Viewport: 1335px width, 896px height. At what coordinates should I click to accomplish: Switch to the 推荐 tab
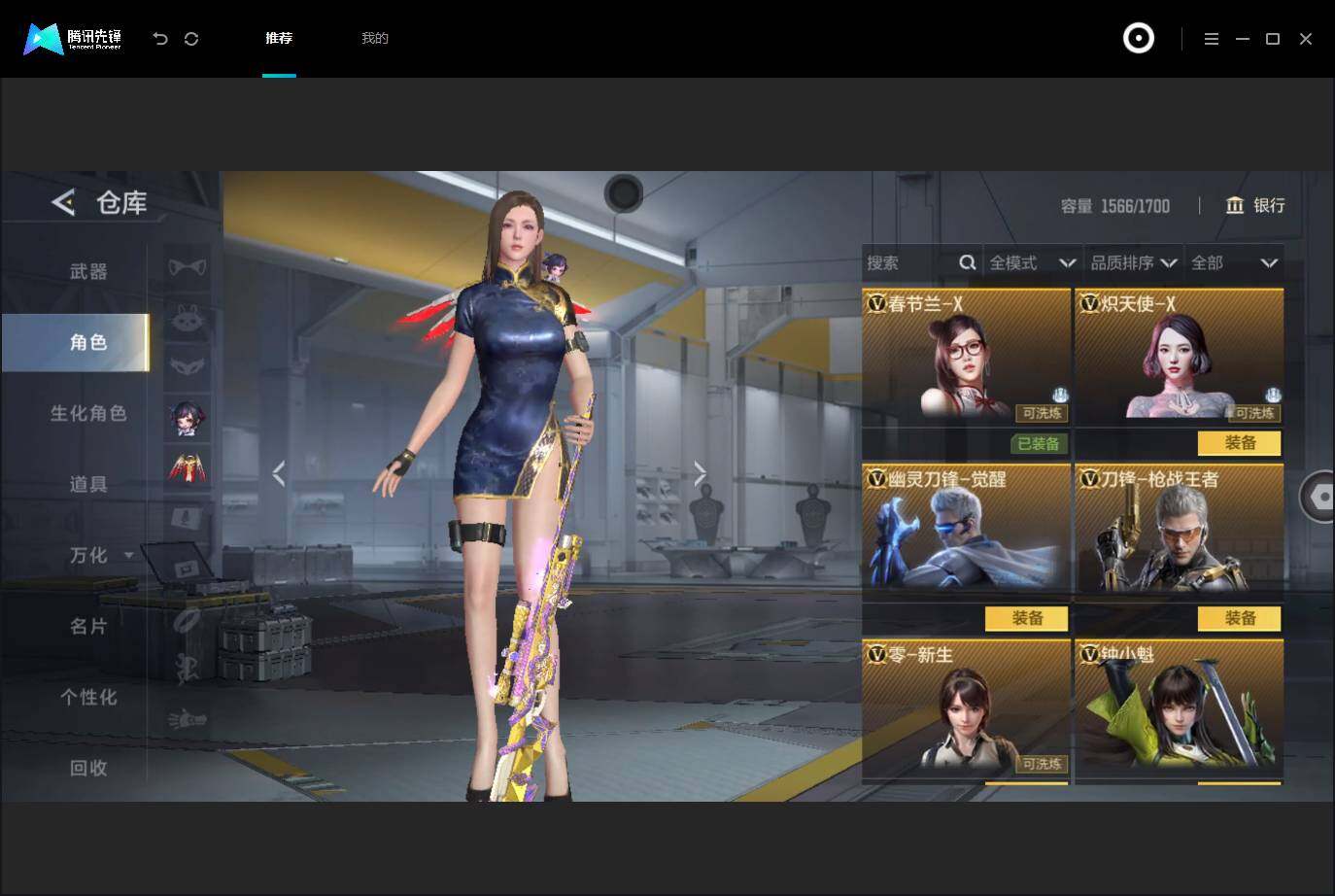279,38
